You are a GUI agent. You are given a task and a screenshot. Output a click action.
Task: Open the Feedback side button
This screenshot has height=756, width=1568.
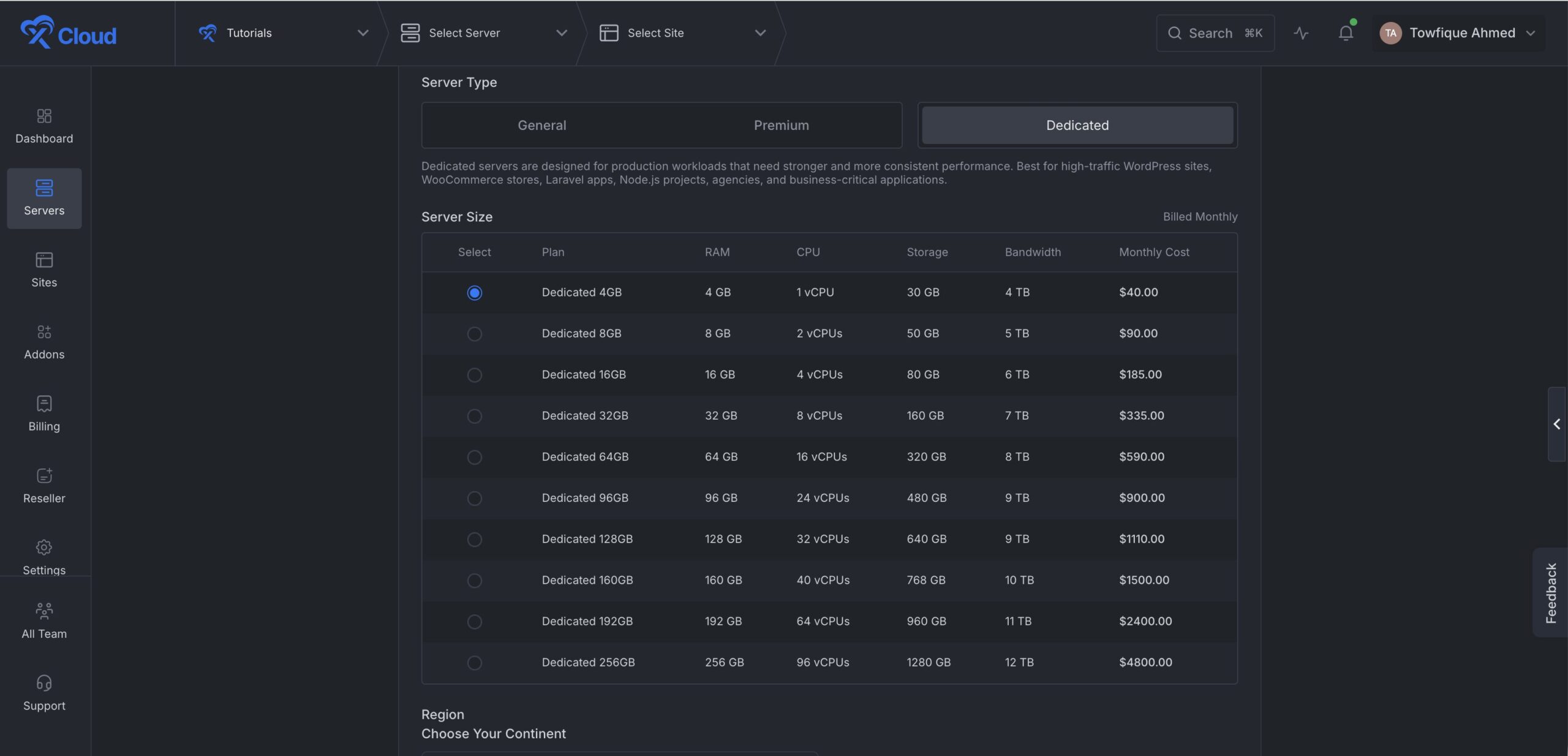(1550, 593)
